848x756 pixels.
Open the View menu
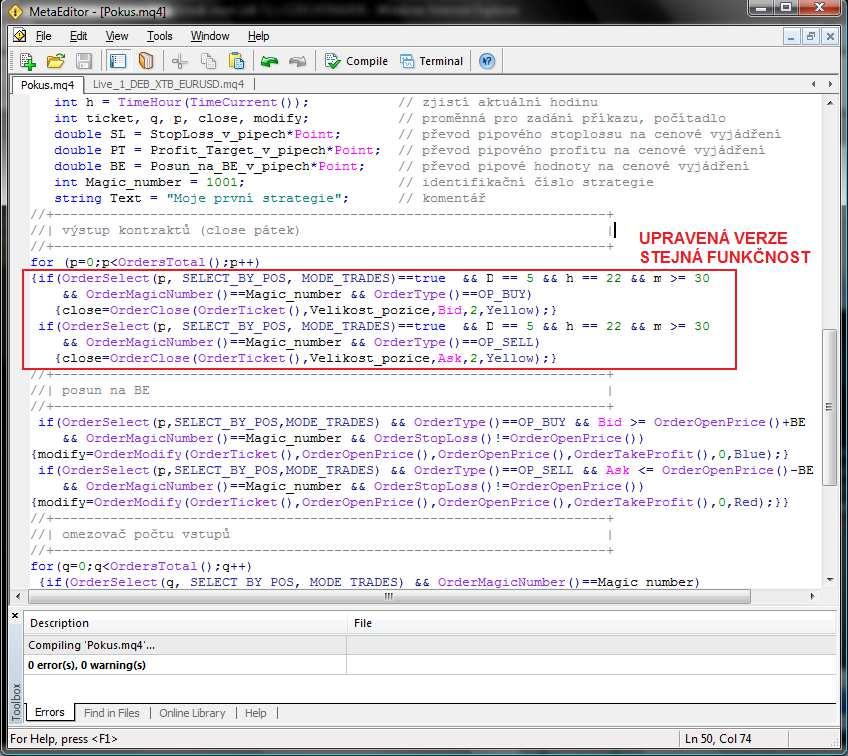tap(117, 36)
